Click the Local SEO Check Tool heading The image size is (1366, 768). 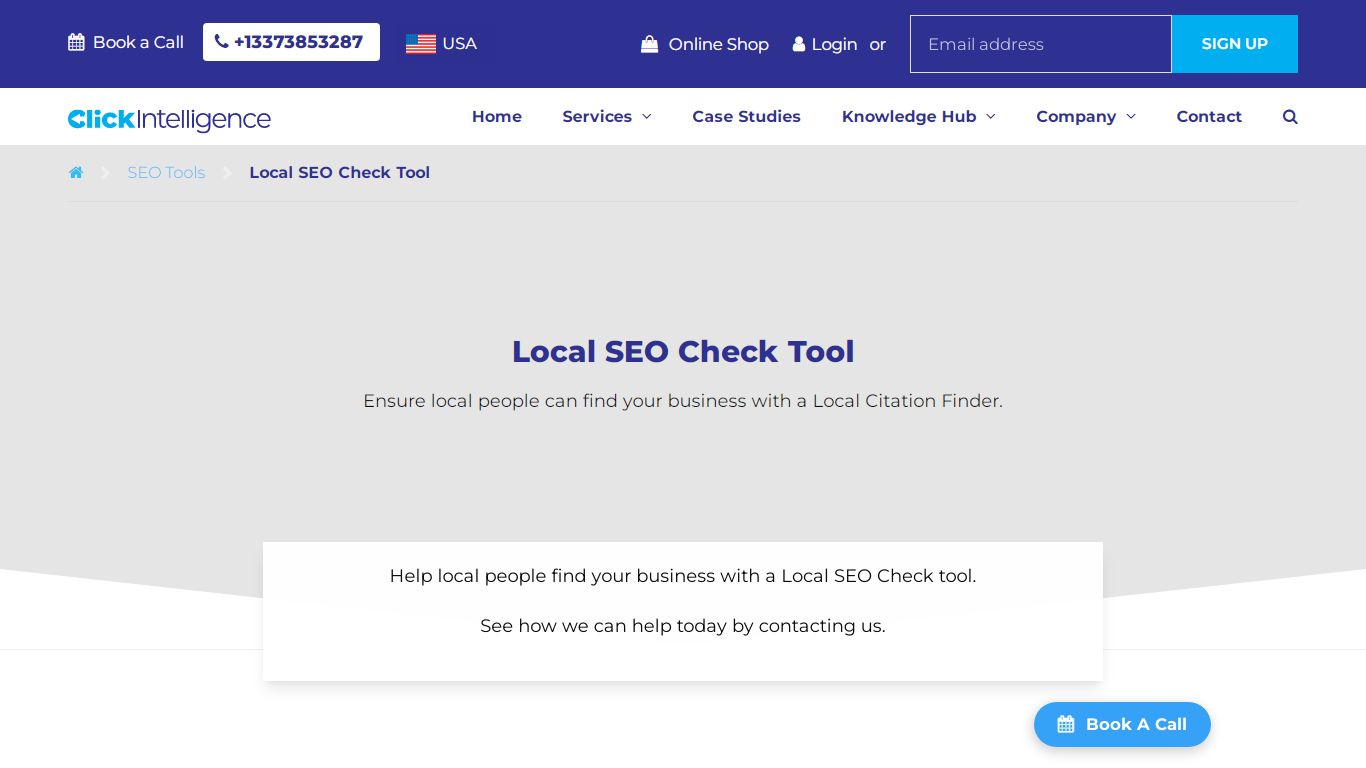(x=683, y=352)
